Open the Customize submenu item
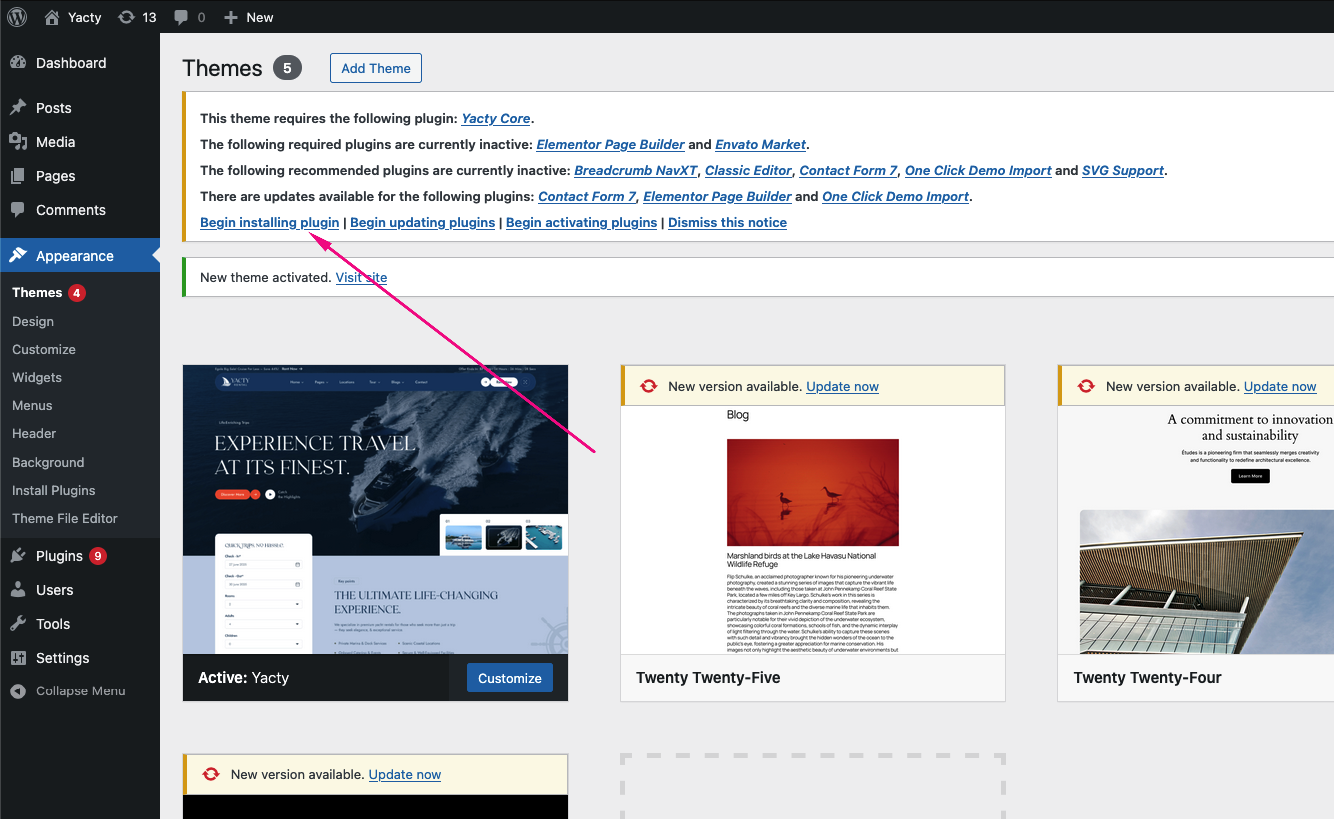Image resolution: width=1334 pixels, height=819 pixels. pyautogui.click(x=44, y=350)
